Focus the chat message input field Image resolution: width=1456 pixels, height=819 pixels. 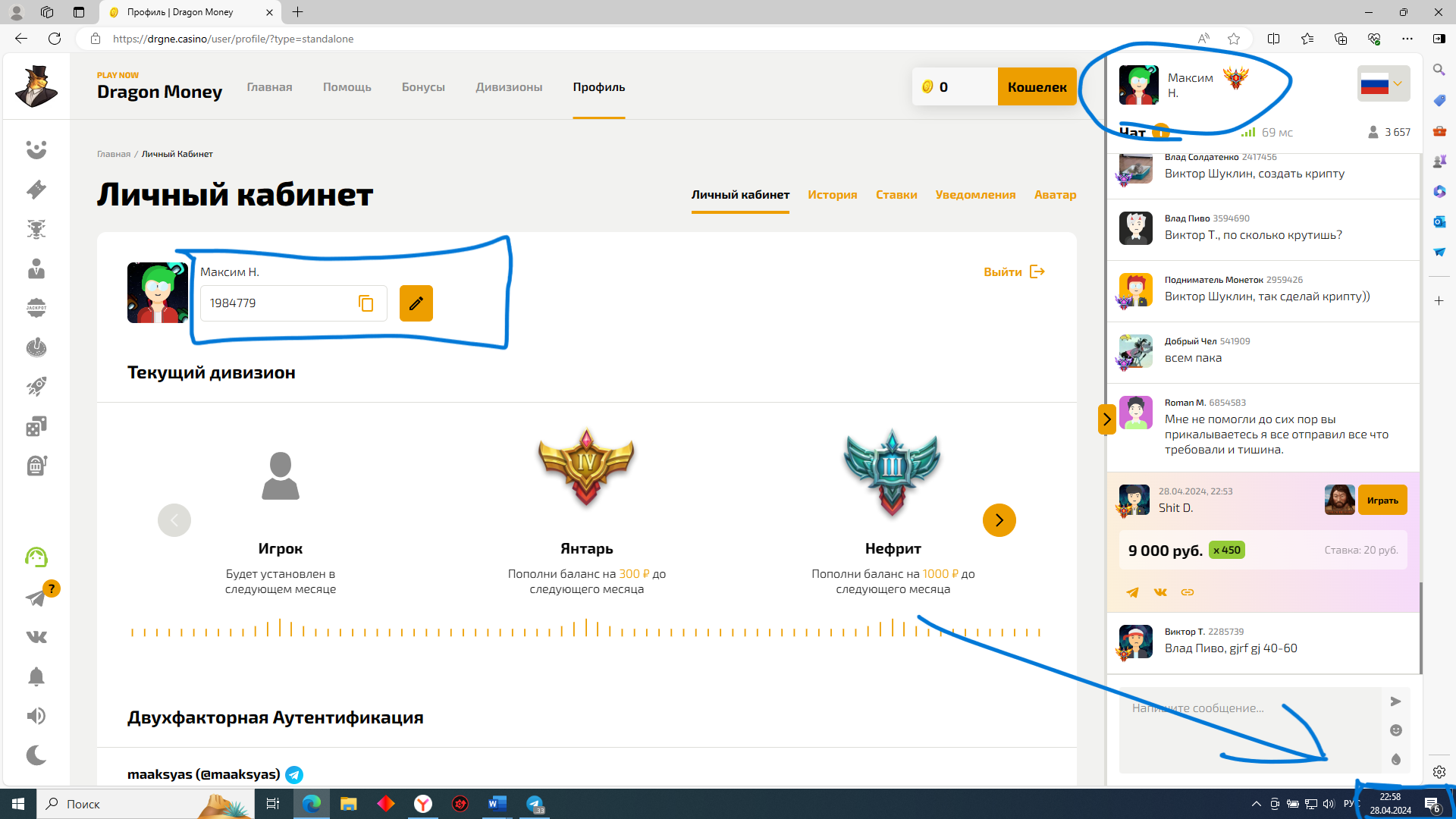coord(1250,730)
